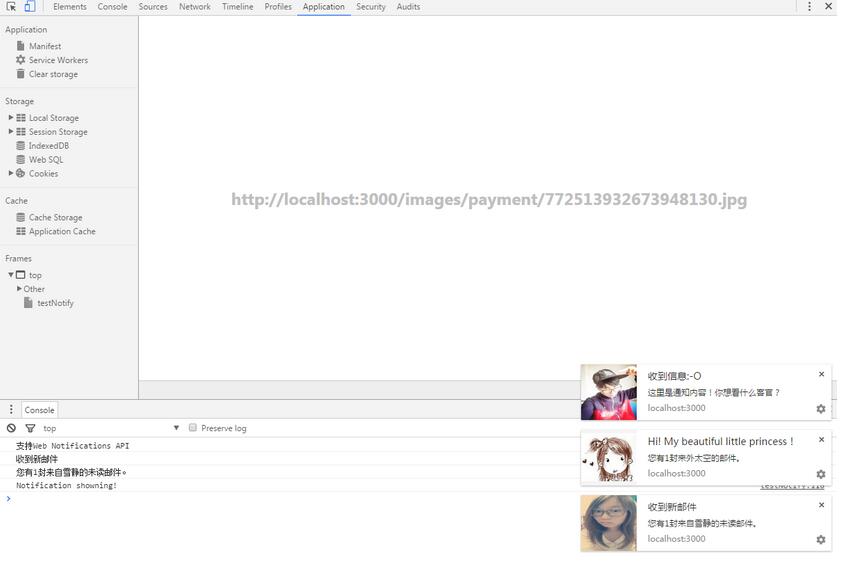
Task: Select Service Workers in the sidebar
Action: [x=58, y=60]
